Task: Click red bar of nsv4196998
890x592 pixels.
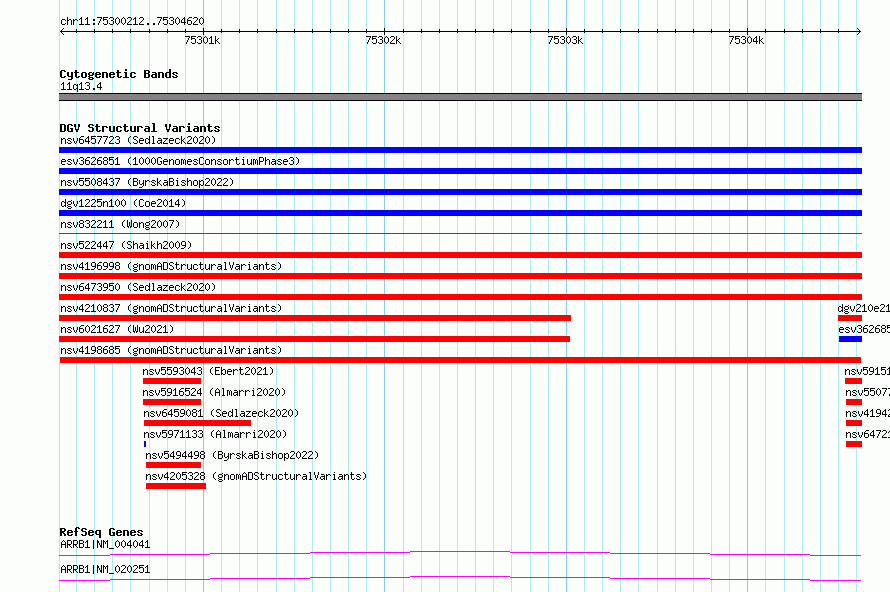Action: 460,276
